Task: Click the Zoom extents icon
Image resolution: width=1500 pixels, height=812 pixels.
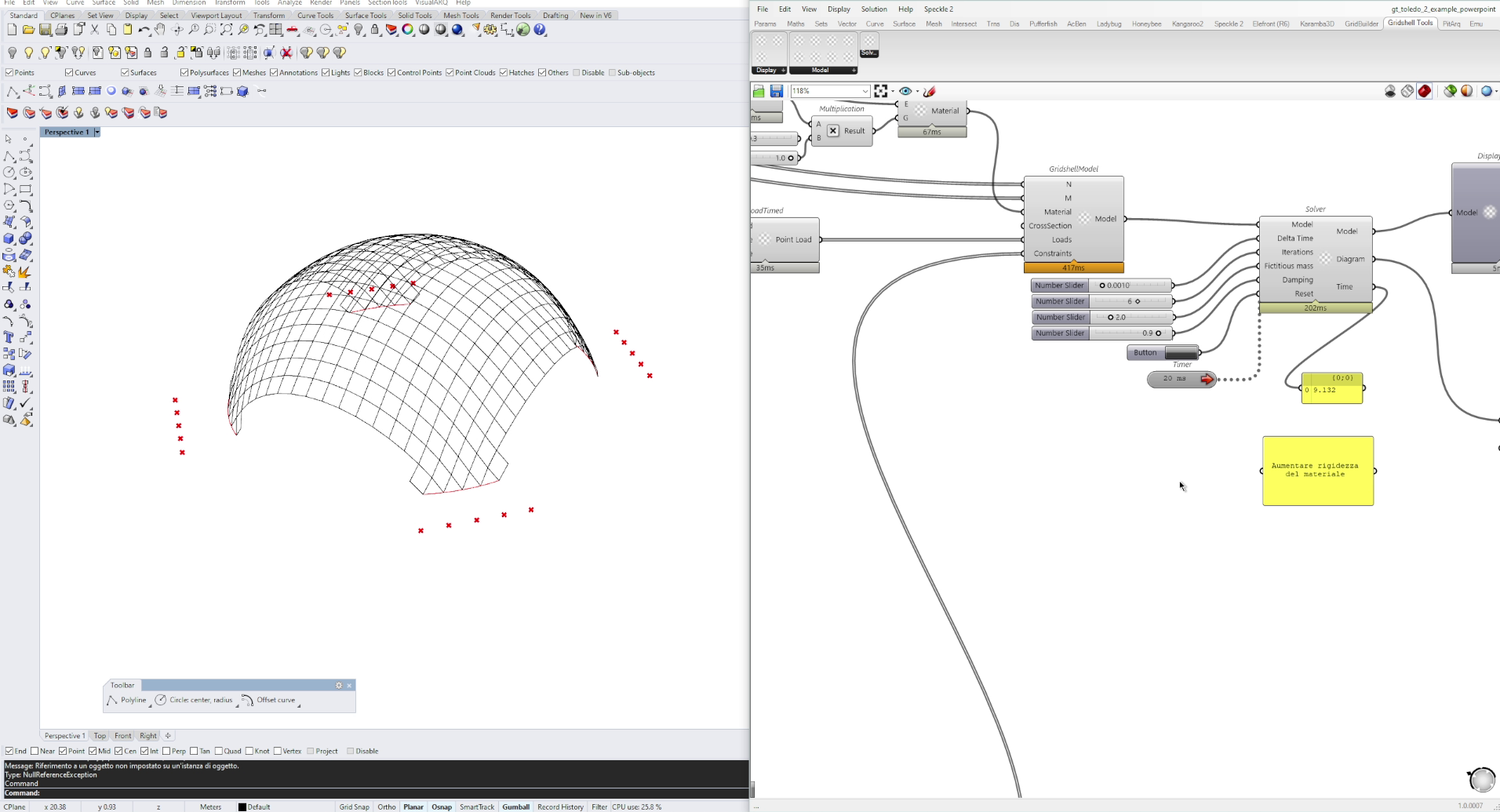Action: coord(226,30)
